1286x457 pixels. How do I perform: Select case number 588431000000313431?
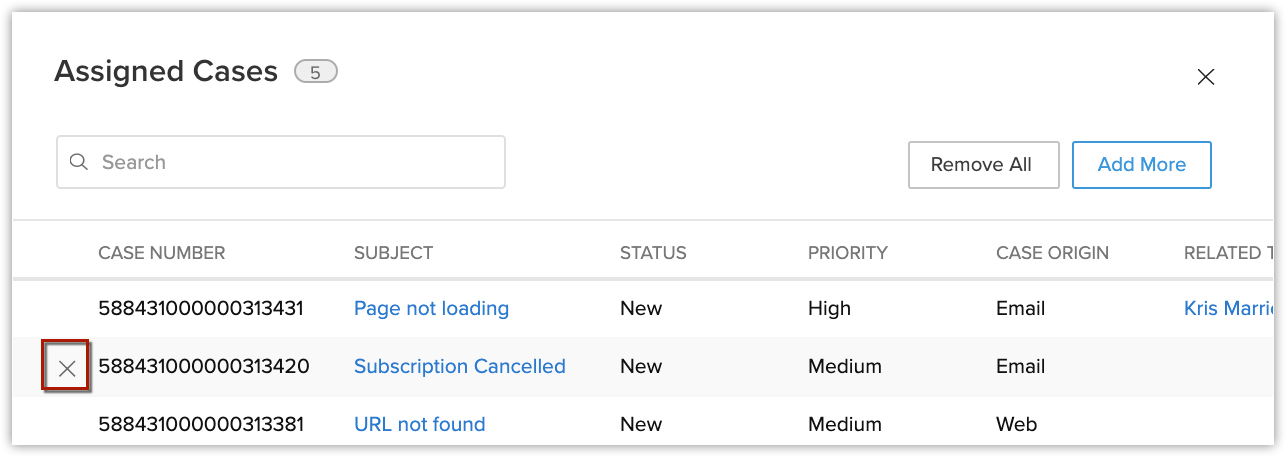click(x=201, y=309)
